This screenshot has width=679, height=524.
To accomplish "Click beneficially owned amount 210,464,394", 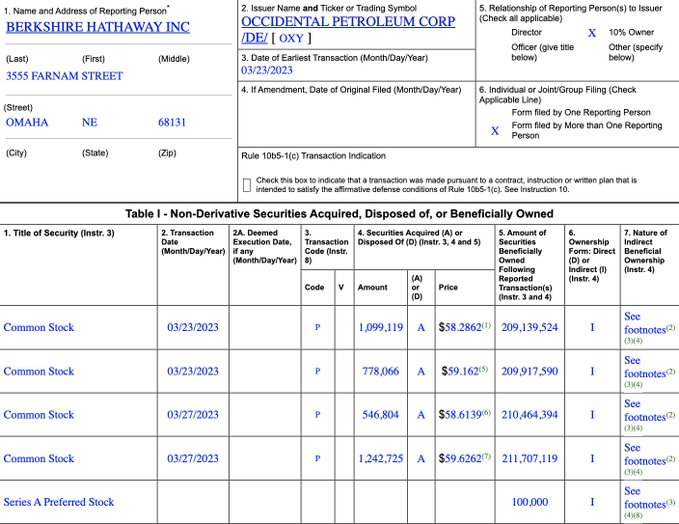I will coord(530,415).
